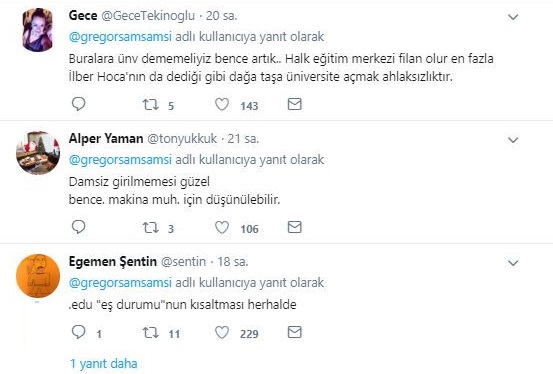553x374 pixels.
Task: Like Egemen Şentin's tweet with 229 likes
Action: (222, 332)
